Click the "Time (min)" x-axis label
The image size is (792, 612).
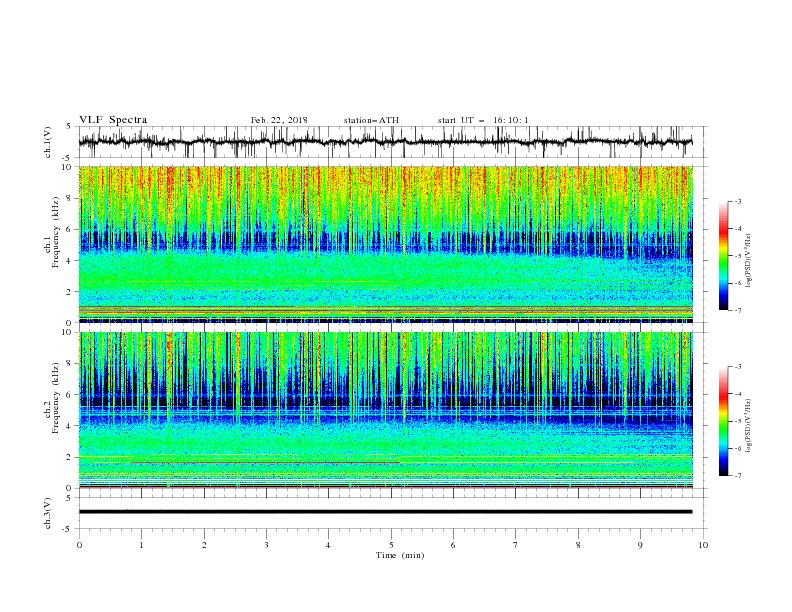(400, 555)
